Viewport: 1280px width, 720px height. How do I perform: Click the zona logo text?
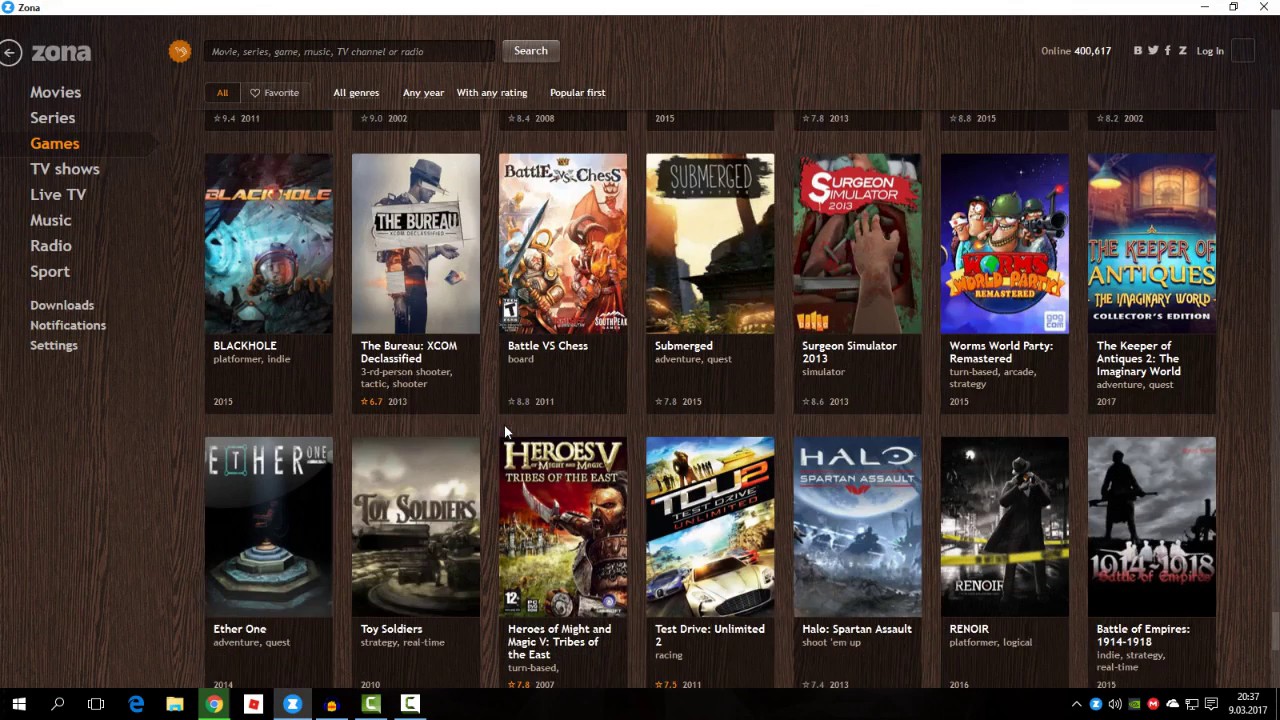(61, 52)
